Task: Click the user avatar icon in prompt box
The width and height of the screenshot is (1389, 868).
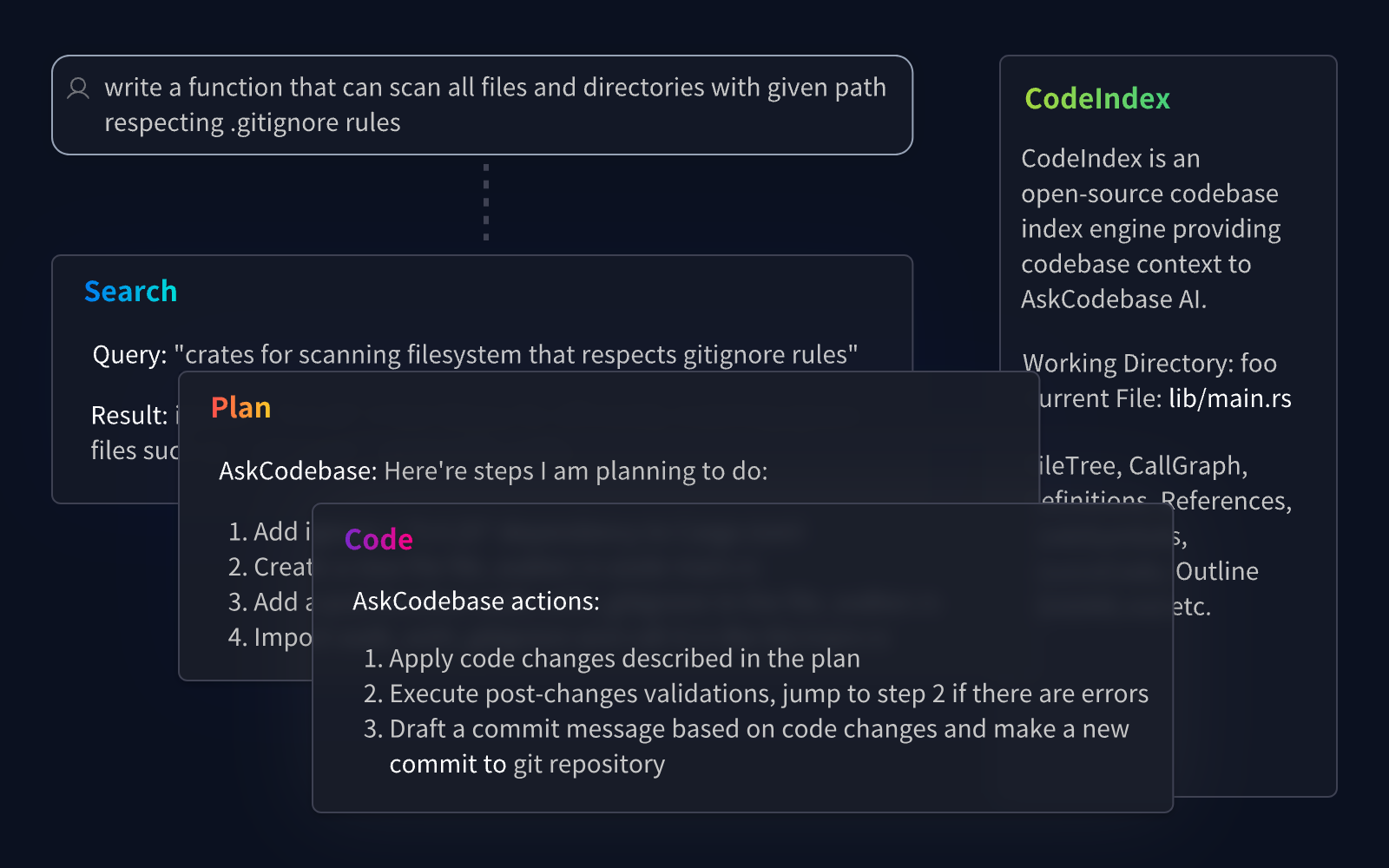Action: coord(78,89)
